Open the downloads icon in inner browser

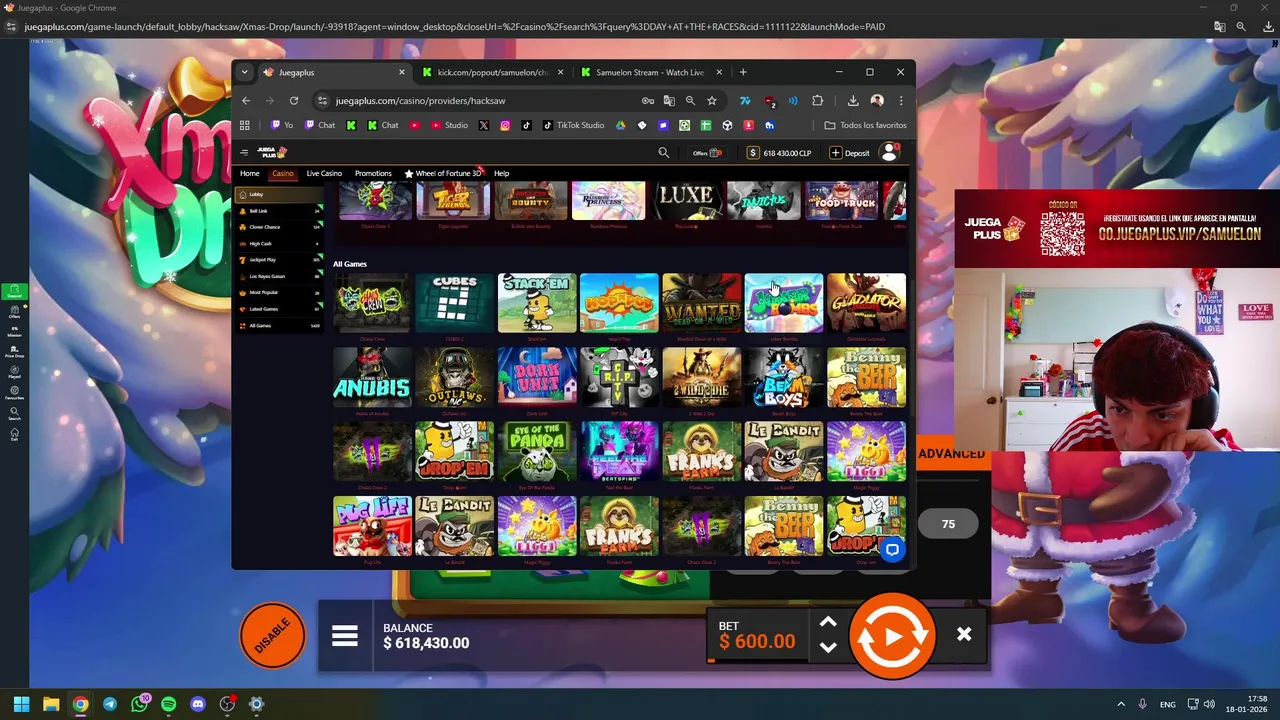coord(853,101)
